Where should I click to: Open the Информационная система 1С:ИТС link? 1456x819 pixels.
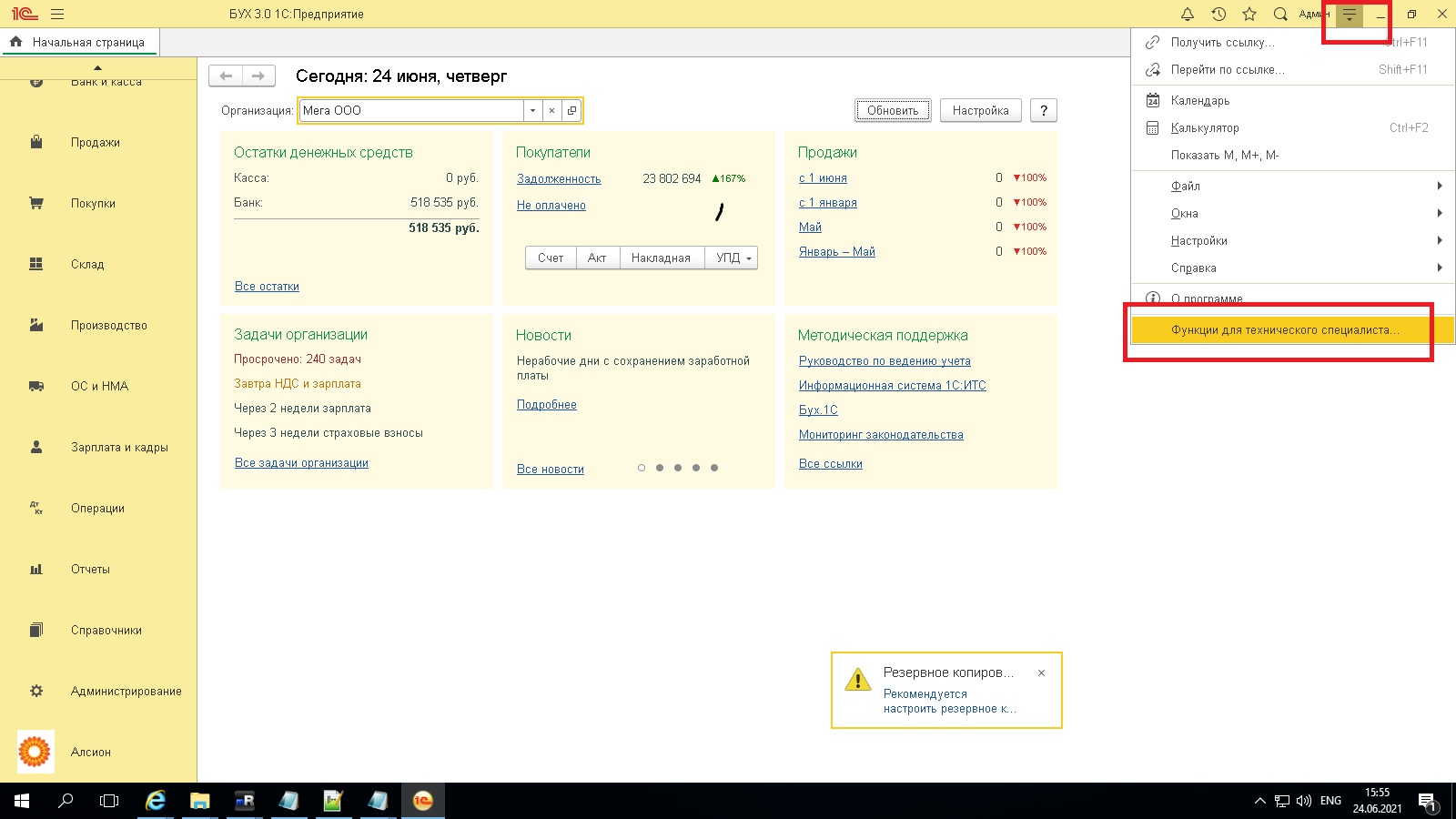893,386
